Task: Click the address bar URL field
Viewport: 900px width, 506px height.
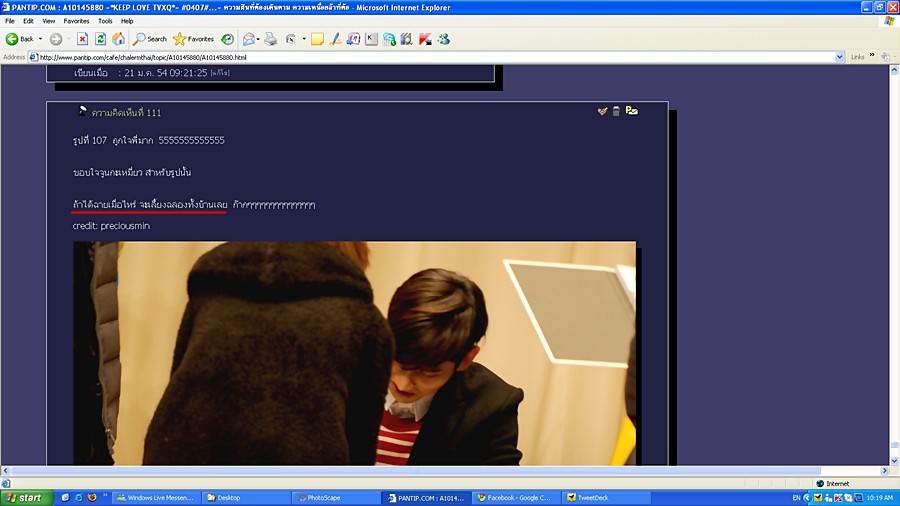Action: pyautogui.click(x=436, y=57)
